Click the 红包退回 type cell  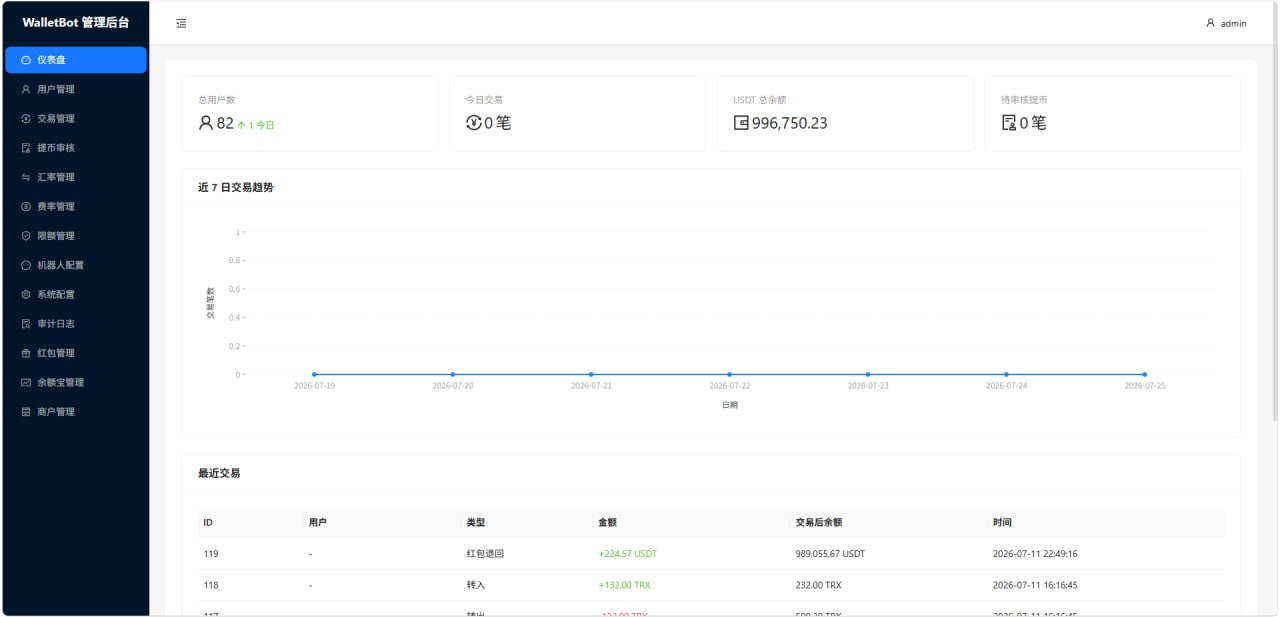pyautogui.click(x=484, y=554)
